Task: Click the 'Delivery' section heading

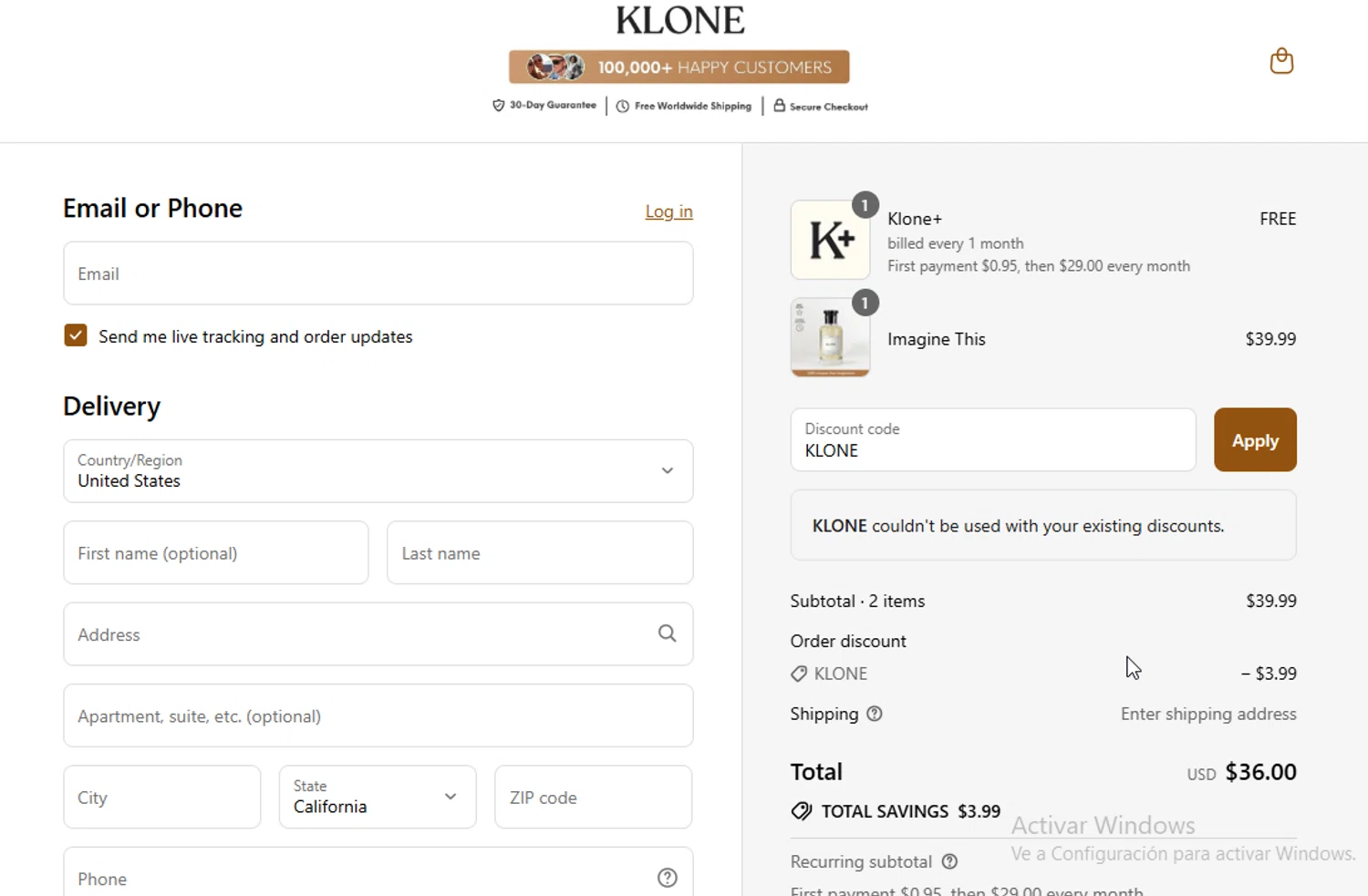Action: point(111,406)
